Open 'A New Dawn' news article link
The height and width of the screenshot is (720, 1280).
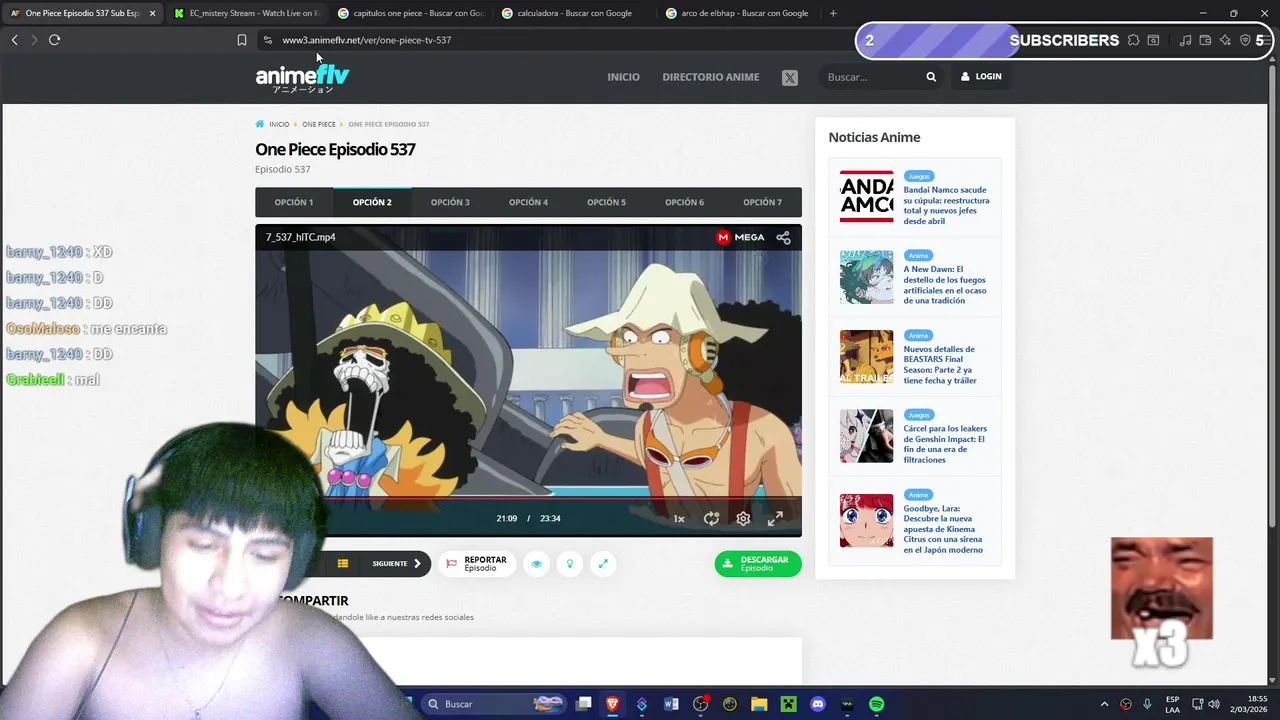tap(945, 285)
